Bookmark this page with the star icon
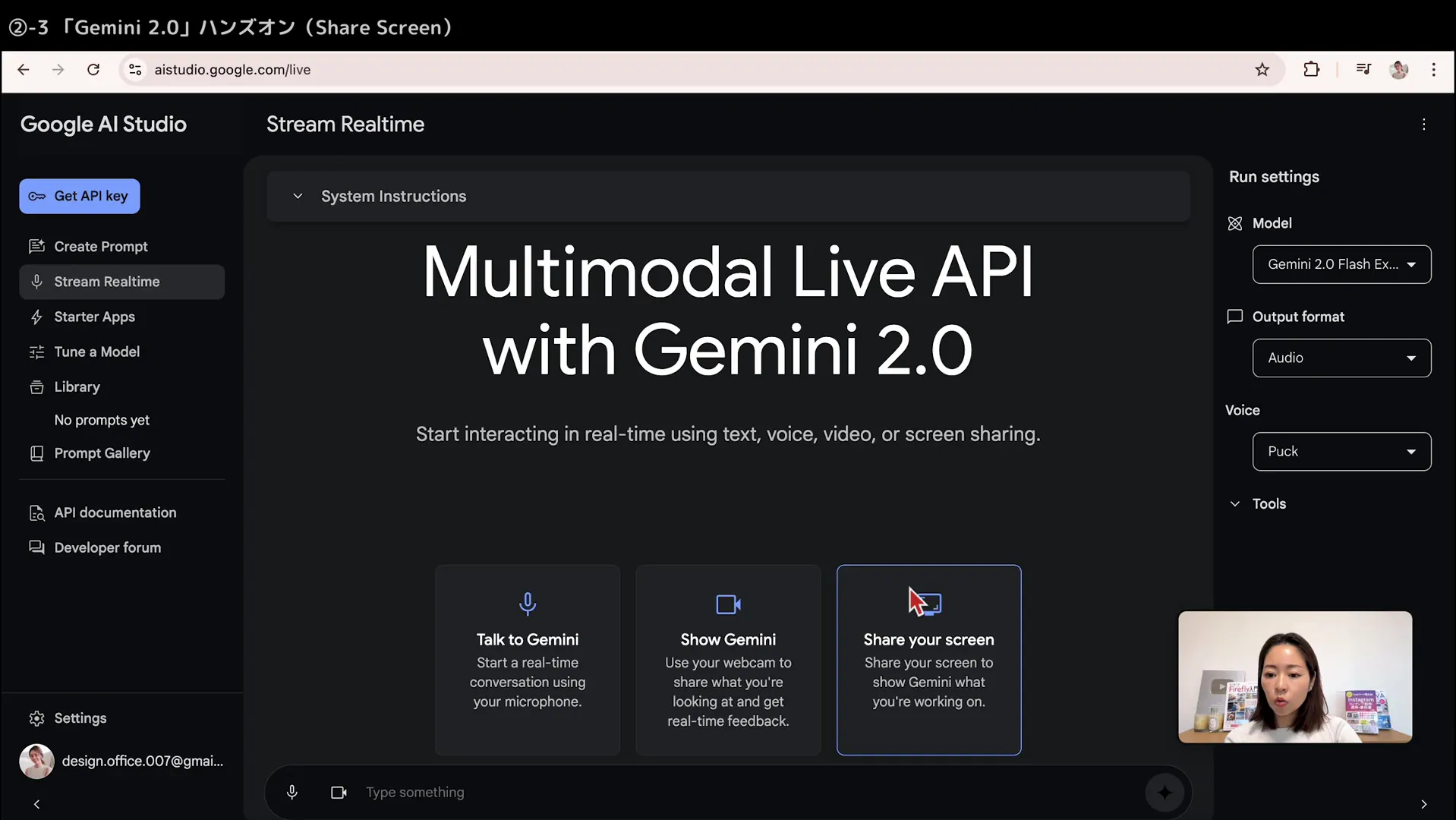The height and width of the screenshot is (820, 1456). coord(1262,70)
